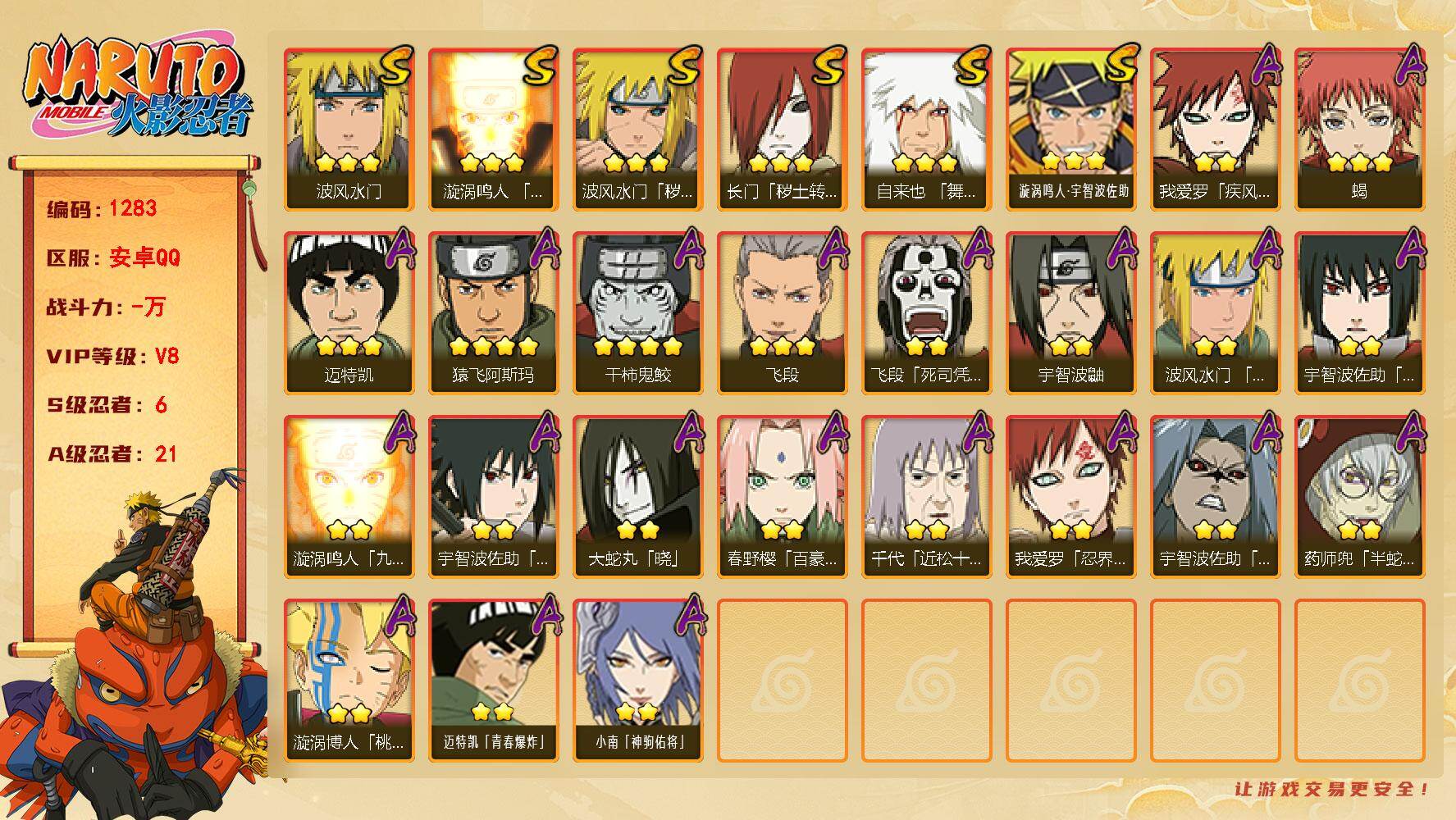Open the 大蛇丸「晓」 card
This screenshot has width=1456, height=820.
click(x=637, y=497)
